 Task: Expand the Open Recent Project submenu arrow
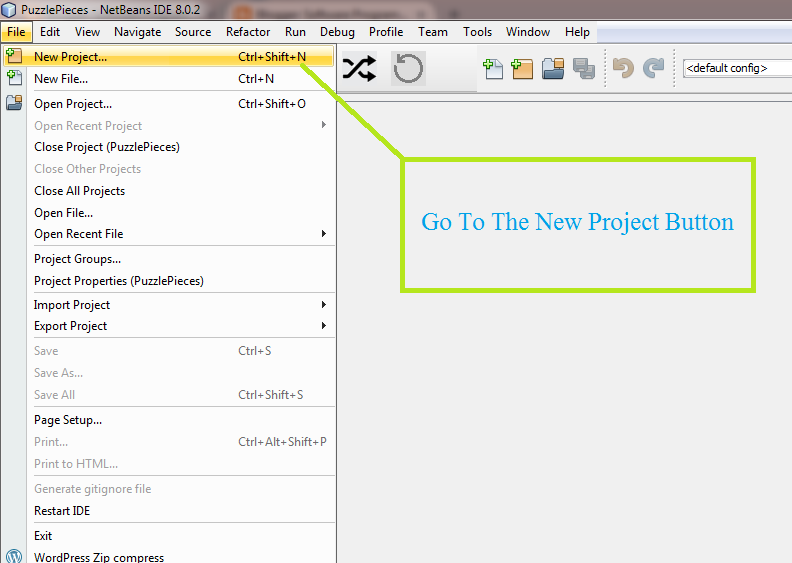[x=324, y=125]
